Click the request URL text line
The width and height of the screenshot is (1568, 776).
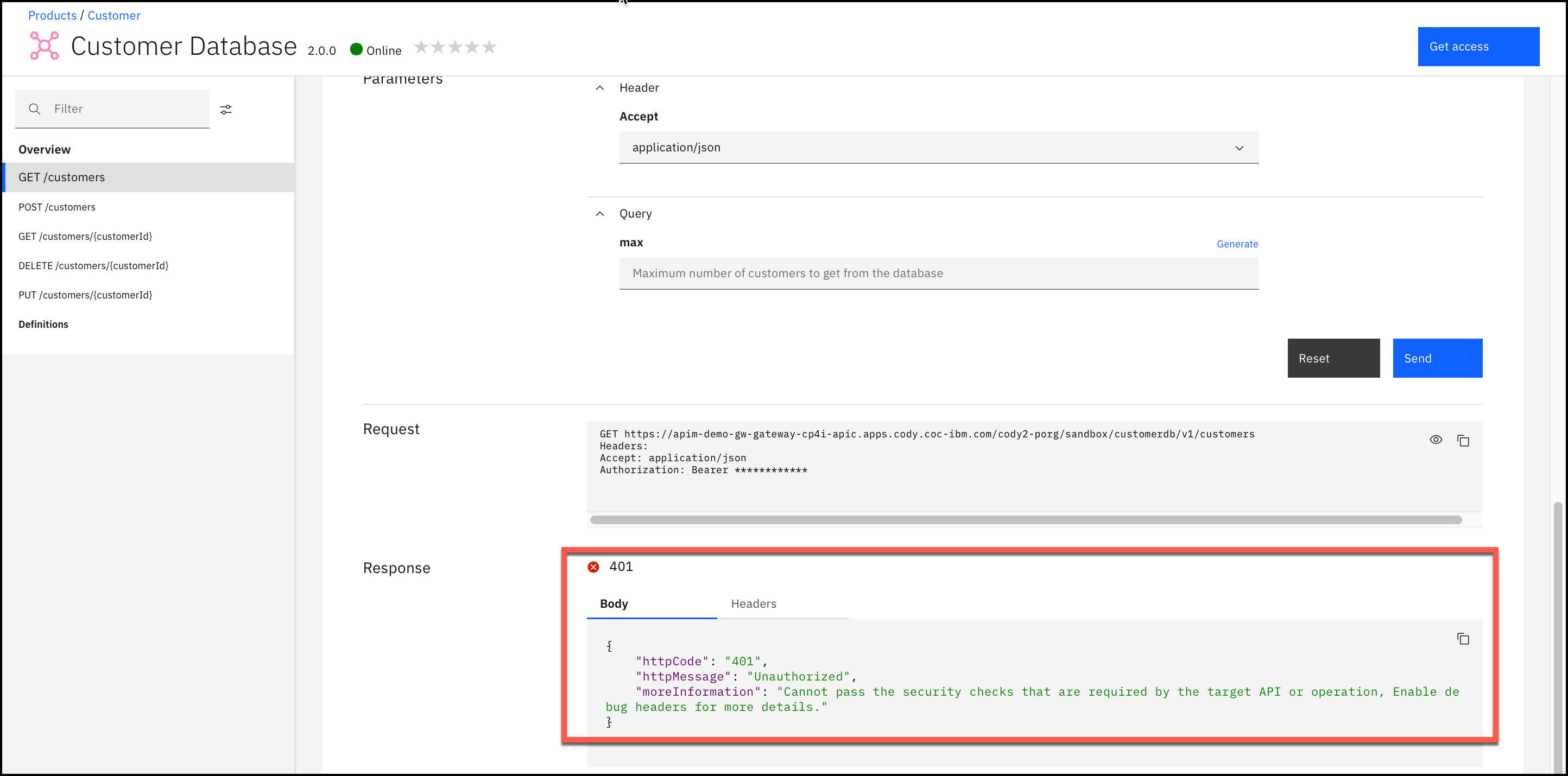coord(926,434)
